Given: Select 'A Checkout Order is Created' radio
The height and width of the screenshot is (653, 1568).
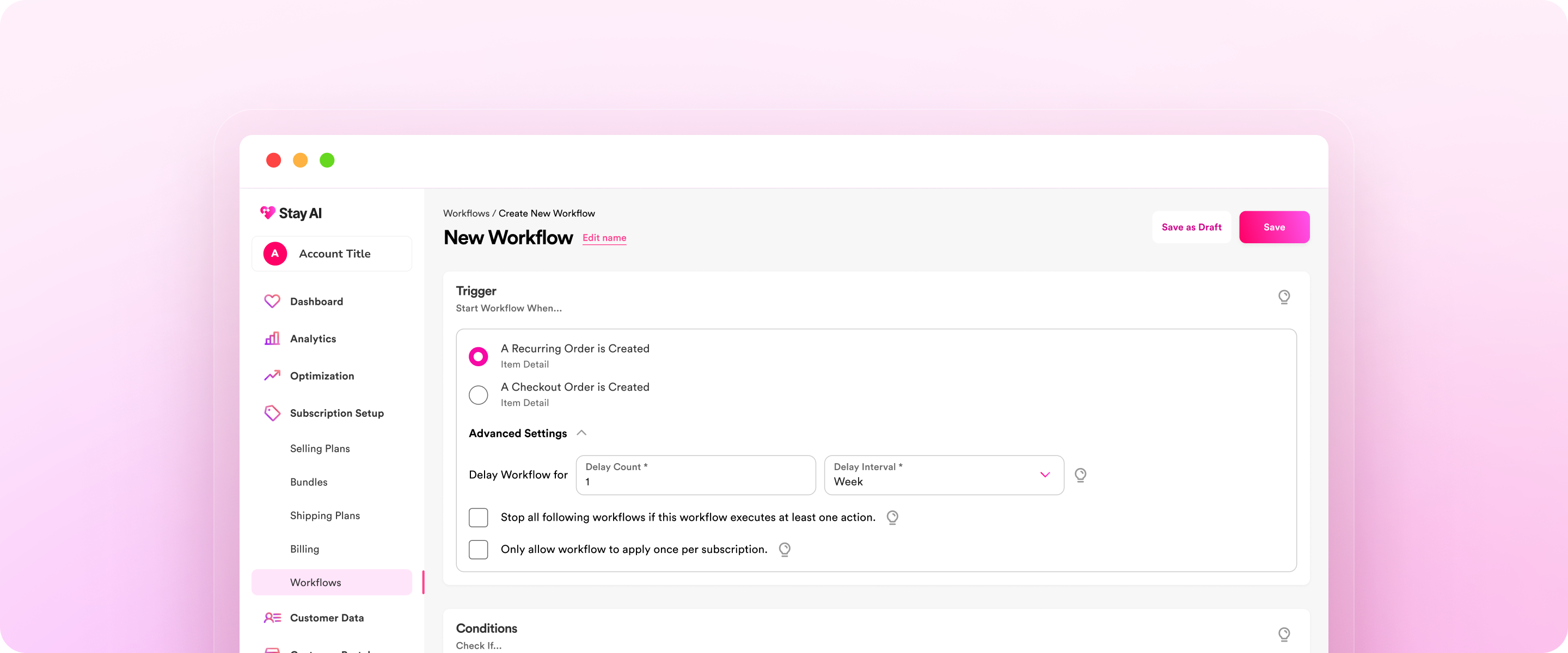Looking at the screenshot, I should tap(479, 395).
